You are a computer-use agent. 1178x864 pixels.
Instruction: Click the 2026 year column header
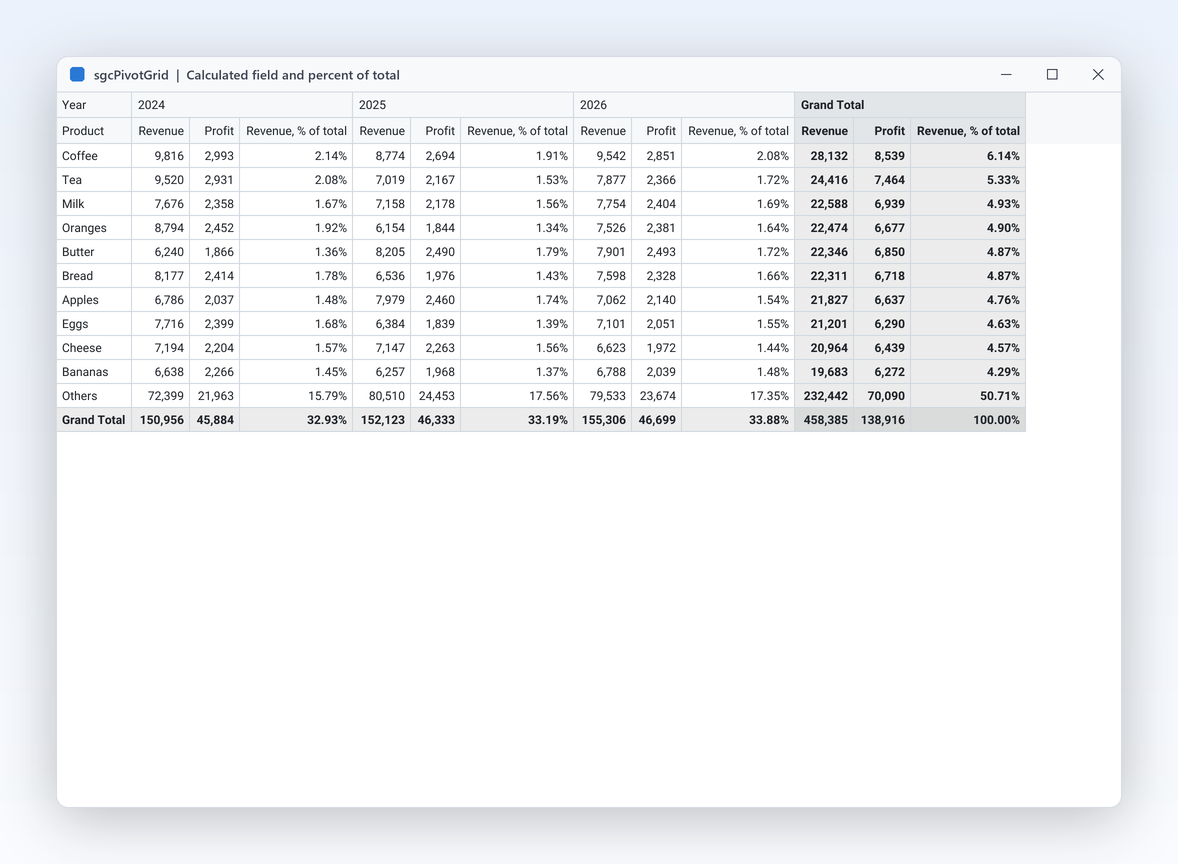(684, 105)
